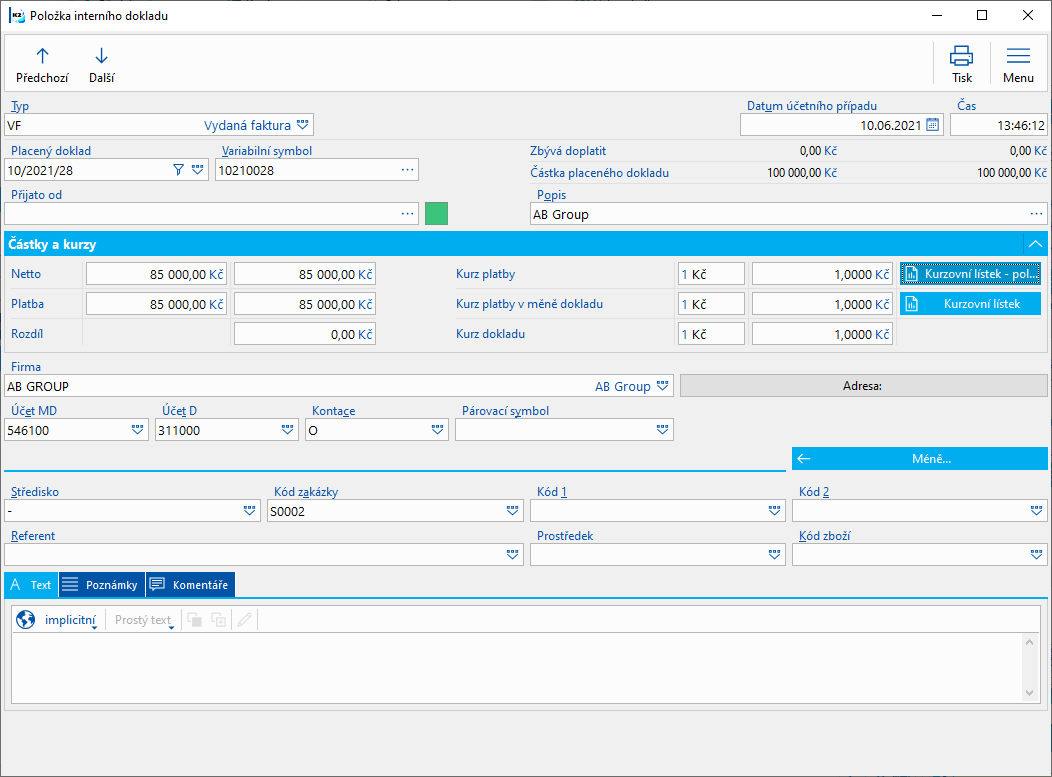The width and height of the screenshot is (1052, 777).
Task: Click the globe icon in text editor
Action: 26,620
